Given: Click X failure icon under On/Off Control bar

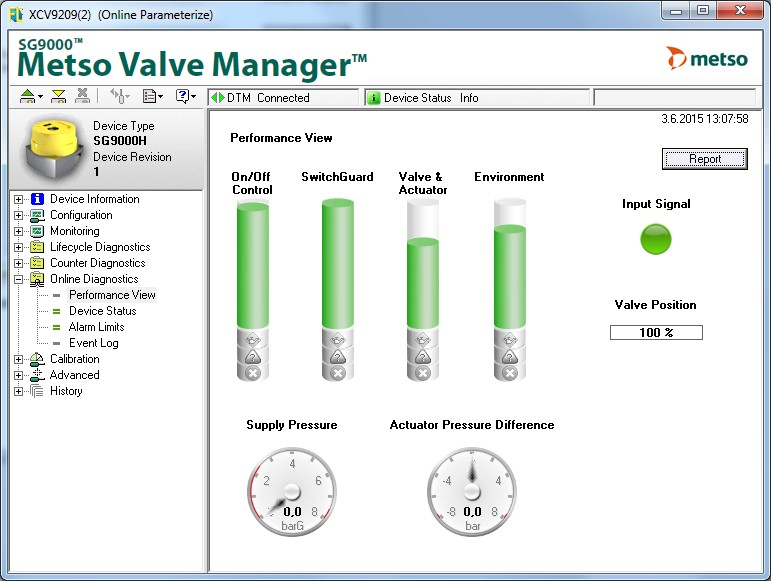Looking at the screenshot, I should coord(253,373).
